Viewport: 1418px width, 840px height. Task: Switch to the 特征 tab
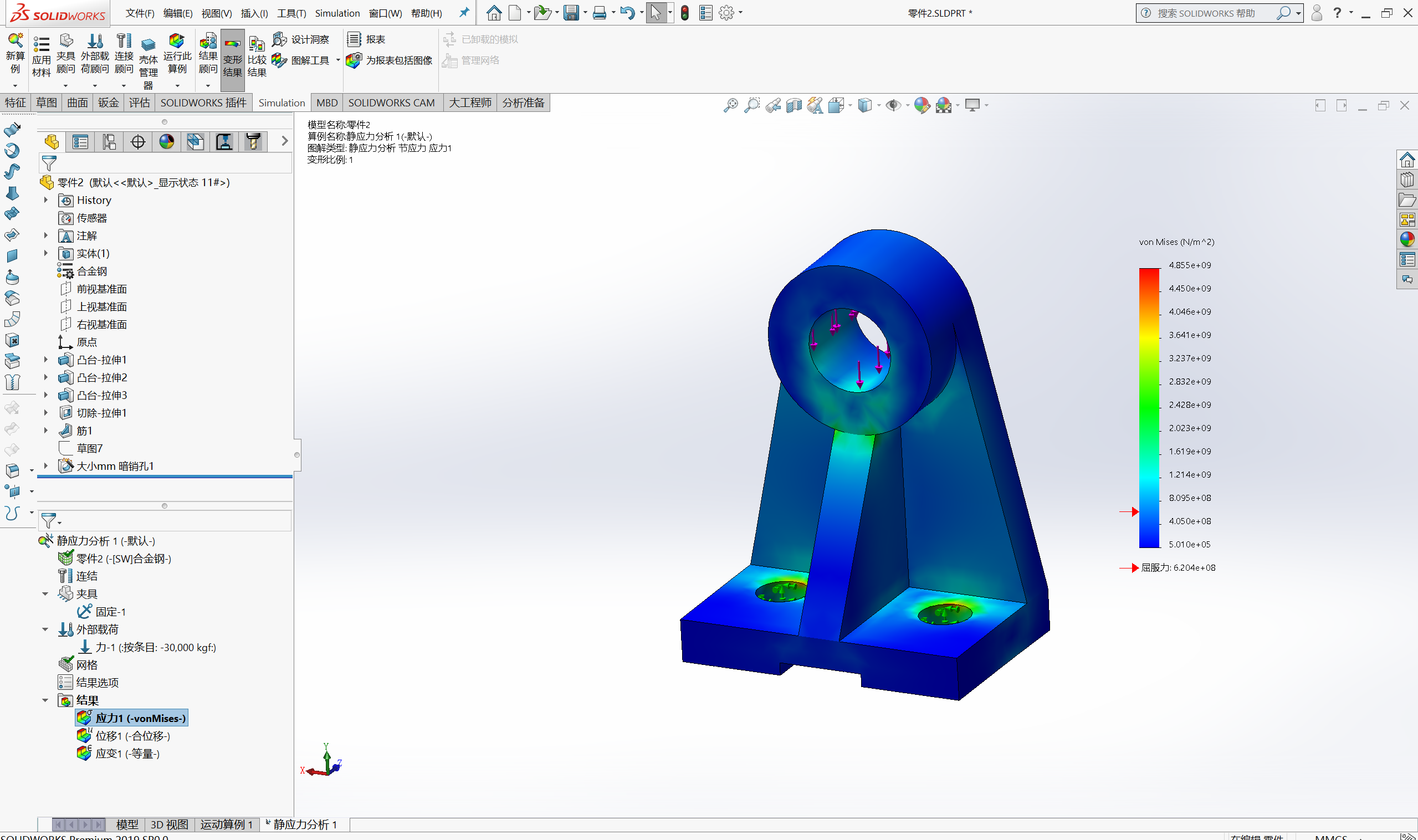tap(16, 103)
